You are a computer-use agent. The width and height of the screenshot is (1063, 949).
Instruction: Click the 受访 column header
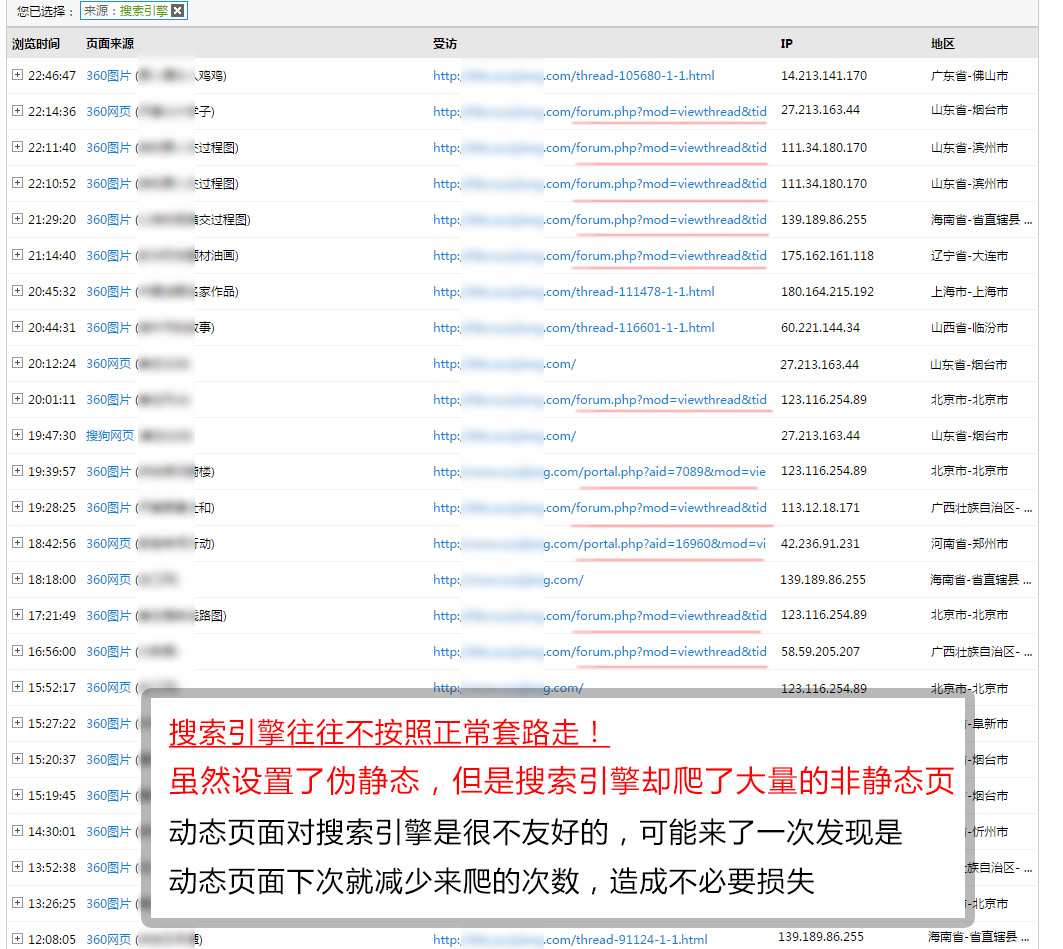[x=445, y=43]
